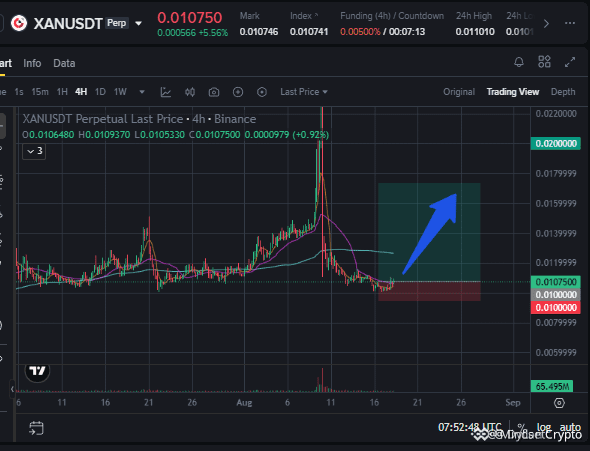Image resolution: width=590 pixels, height=451 pixels.
Task: Click the 07:52:48 UTC time zone display
Action: tap(470, 428)
